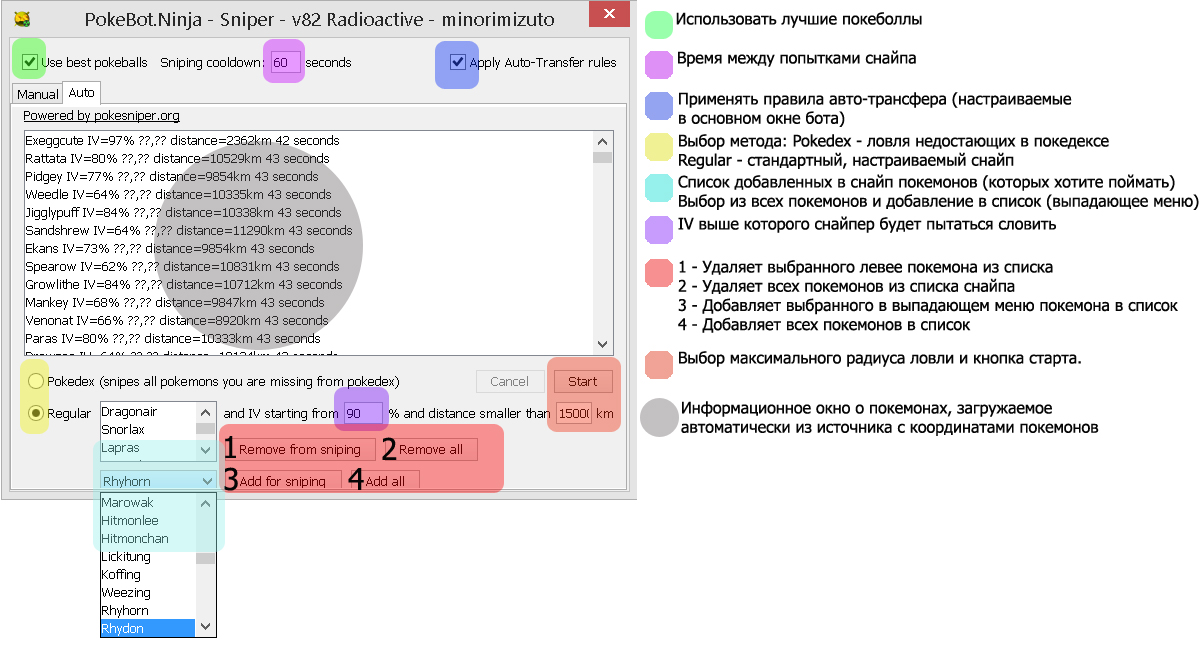Select the Auto tab
Screen dimensions: 1200x649
click(x=82, y=93)
